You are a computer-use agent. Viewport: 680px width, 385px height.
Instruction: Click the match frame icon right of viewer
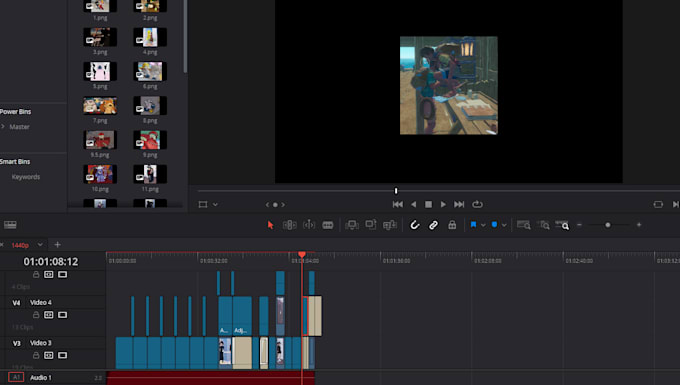[658, 204]
